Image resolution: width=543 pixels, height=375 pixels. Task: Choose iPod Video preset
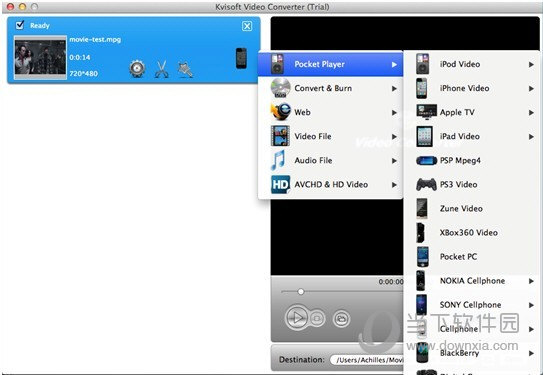[471, 64]
